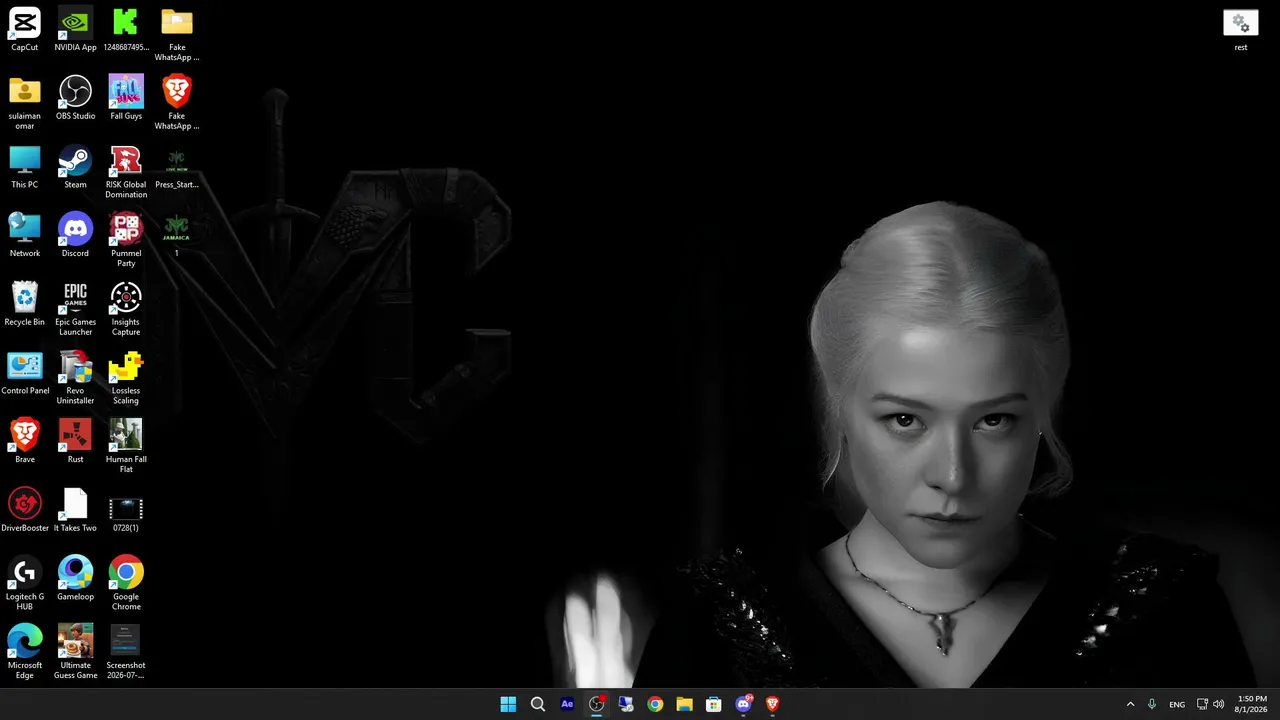
Task: Select the Control Panel desktop icon
Action: pos(25,373)
